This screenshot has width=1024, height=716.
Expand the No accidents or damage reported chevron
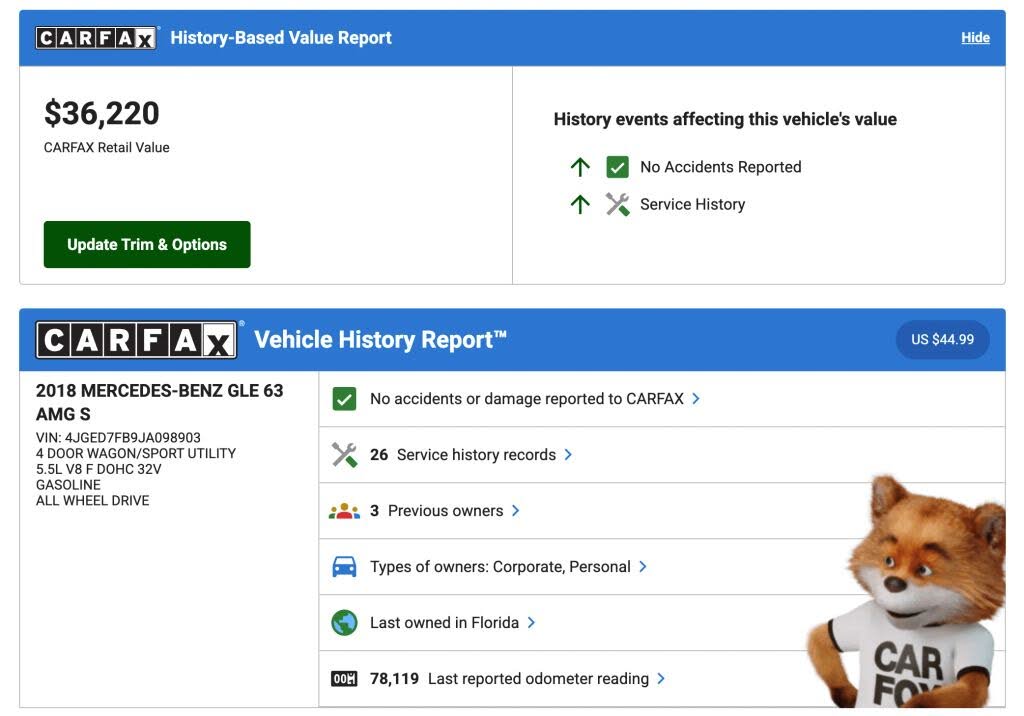click(x=696, y=399)
